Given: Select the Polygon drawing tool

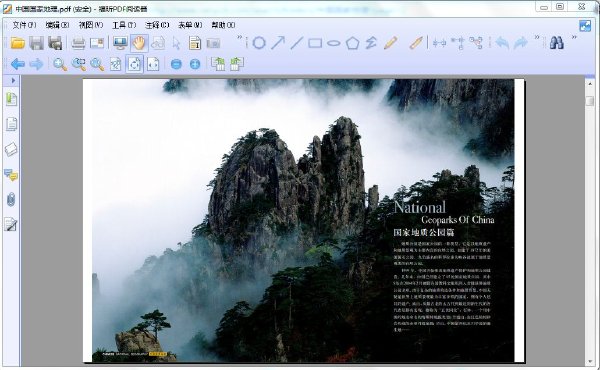Looking at the screenshot, I should pyautogui.click(x=352, y=43).
